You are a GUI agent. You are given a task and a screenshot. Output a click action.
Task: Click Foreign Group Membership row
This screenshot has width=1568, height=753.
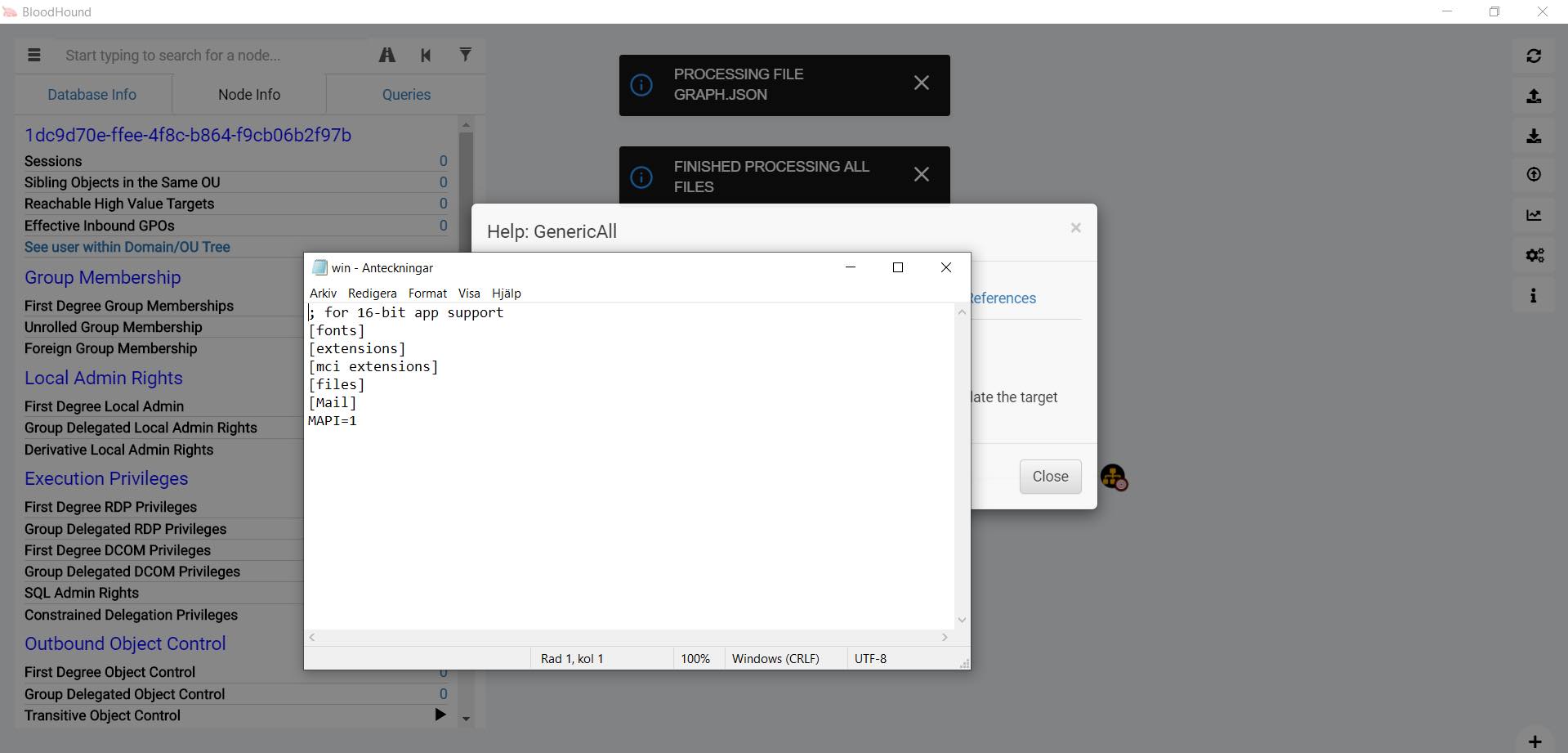click(x=163, y=348)
